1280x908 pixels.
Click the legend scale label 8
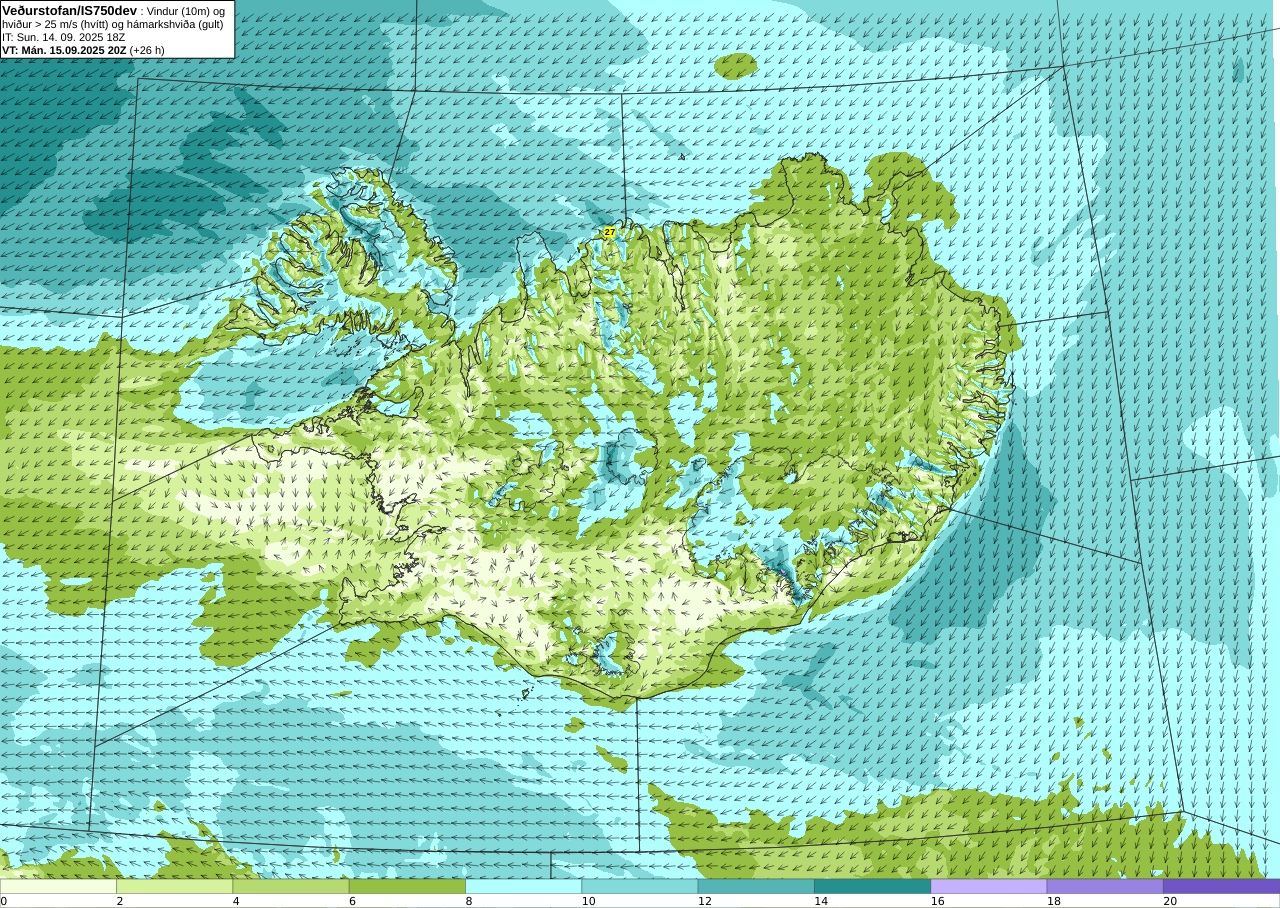[469, 901]
